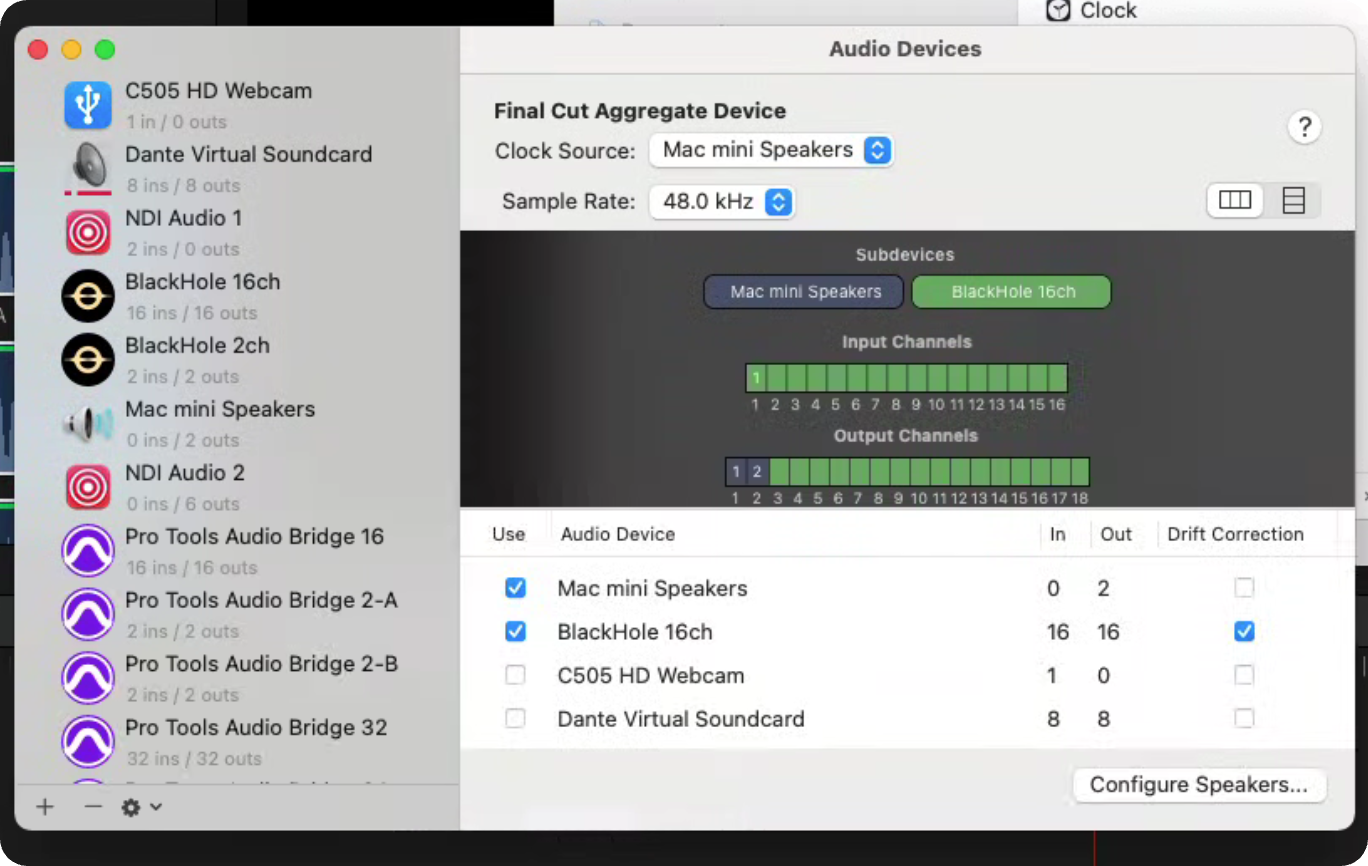Image resolution: width=1368 pixels, height=866 pixels.
Task: Select the BlackHole 16ch subdevice pill
Action: click(x=1012, y=292)
